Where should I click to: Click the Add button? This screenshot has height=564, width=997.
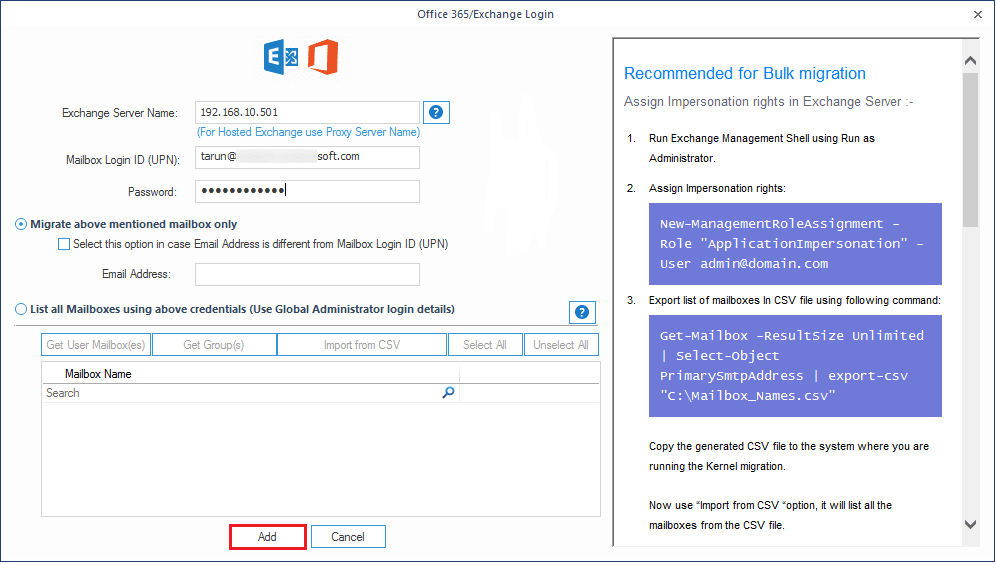pos(268,537)
